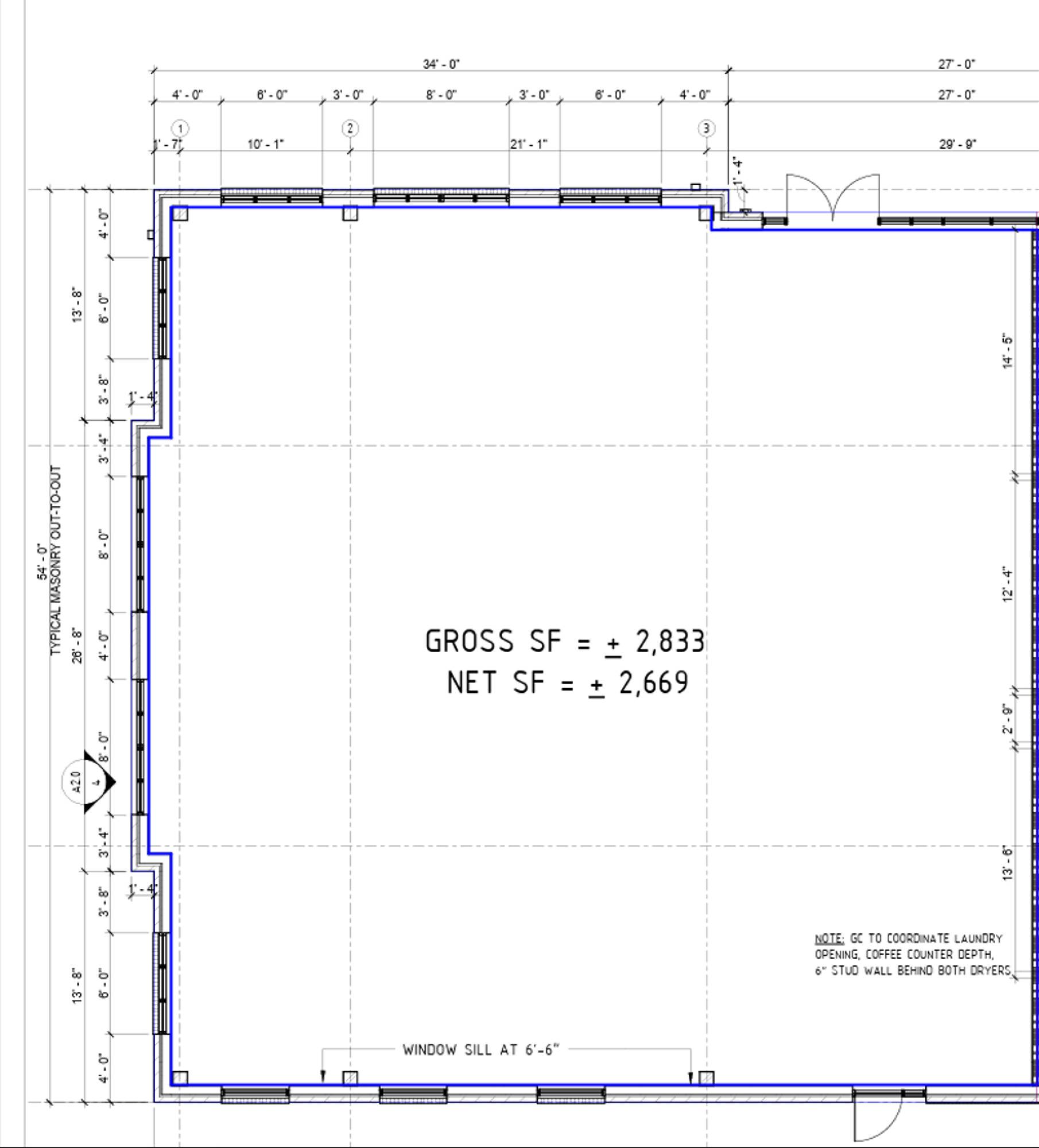Click the bottom column square on grid 3
This screenshot has height=1148, width=1039.
(706, 1078)
